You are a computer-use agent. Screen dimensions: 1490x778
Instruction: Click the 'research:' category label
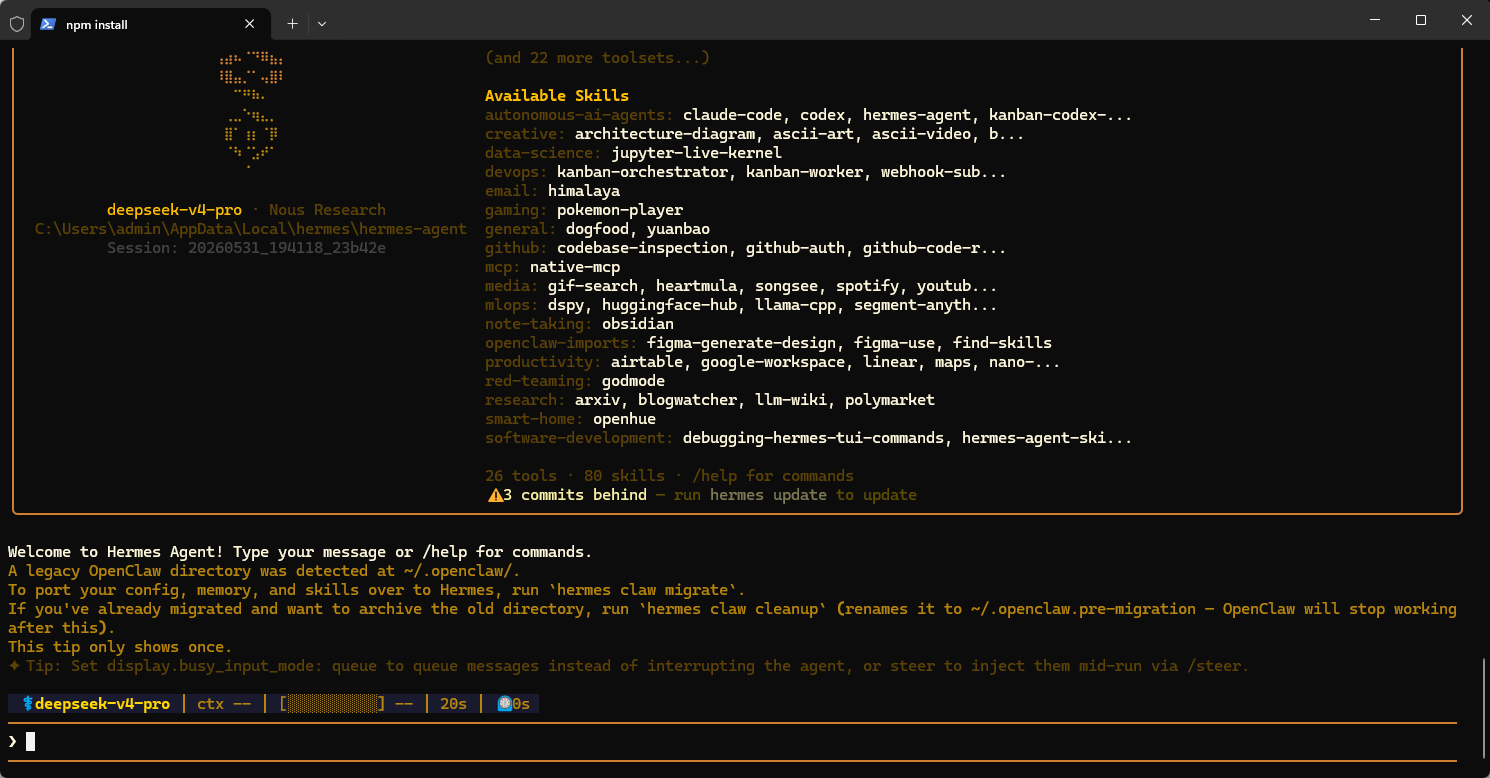click(525, 400)
